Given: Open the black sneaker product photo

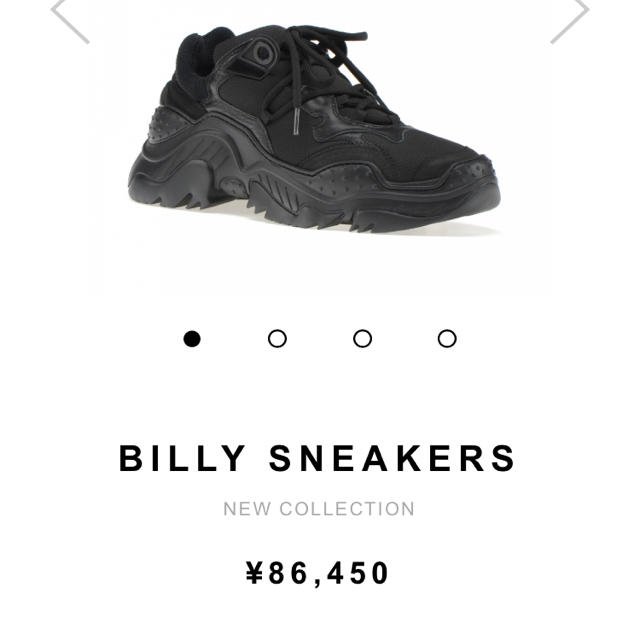Looking at the screenshot, I should tap(314, 129).
